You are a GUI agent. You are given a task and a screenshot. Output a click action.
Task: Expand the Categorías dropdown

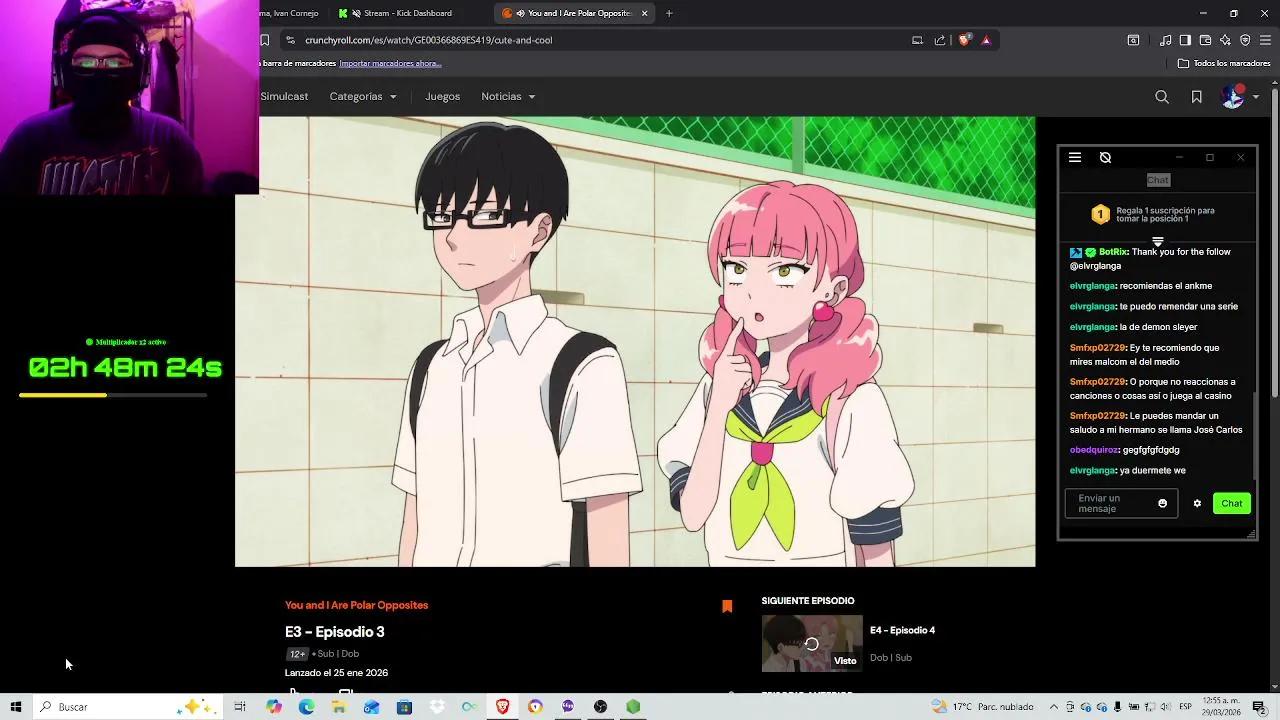pos(363,97)
